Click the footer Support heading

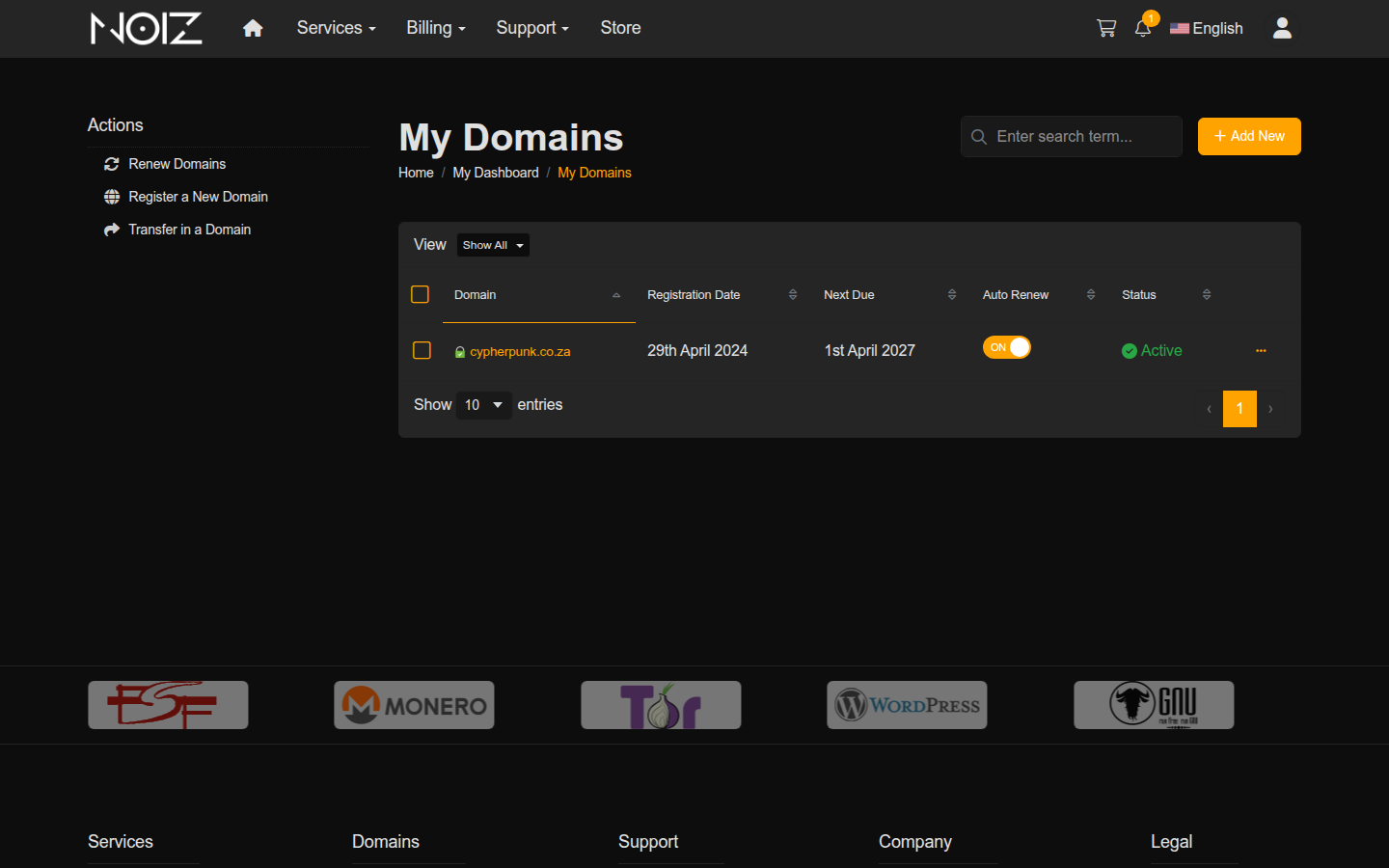point(648,842)
